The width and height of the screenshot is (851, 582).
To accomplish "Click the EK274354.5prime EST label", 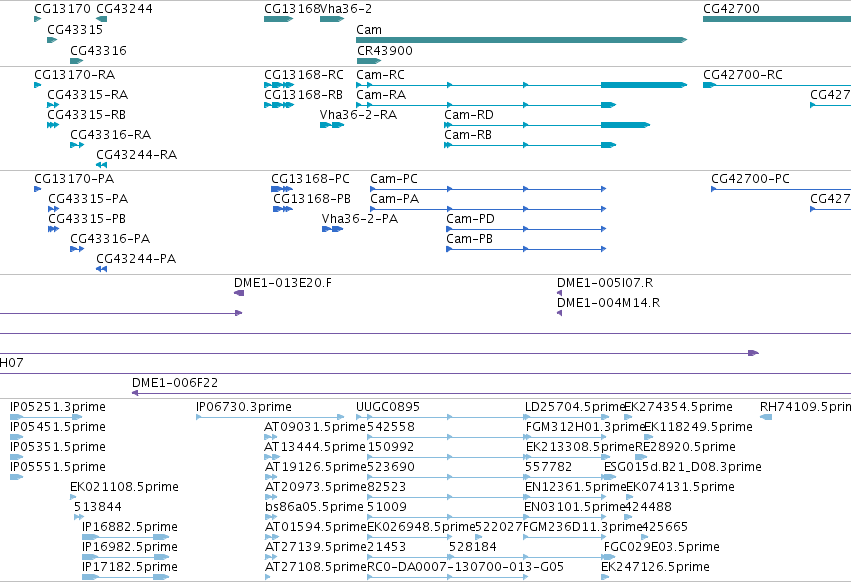I will 678,407.
